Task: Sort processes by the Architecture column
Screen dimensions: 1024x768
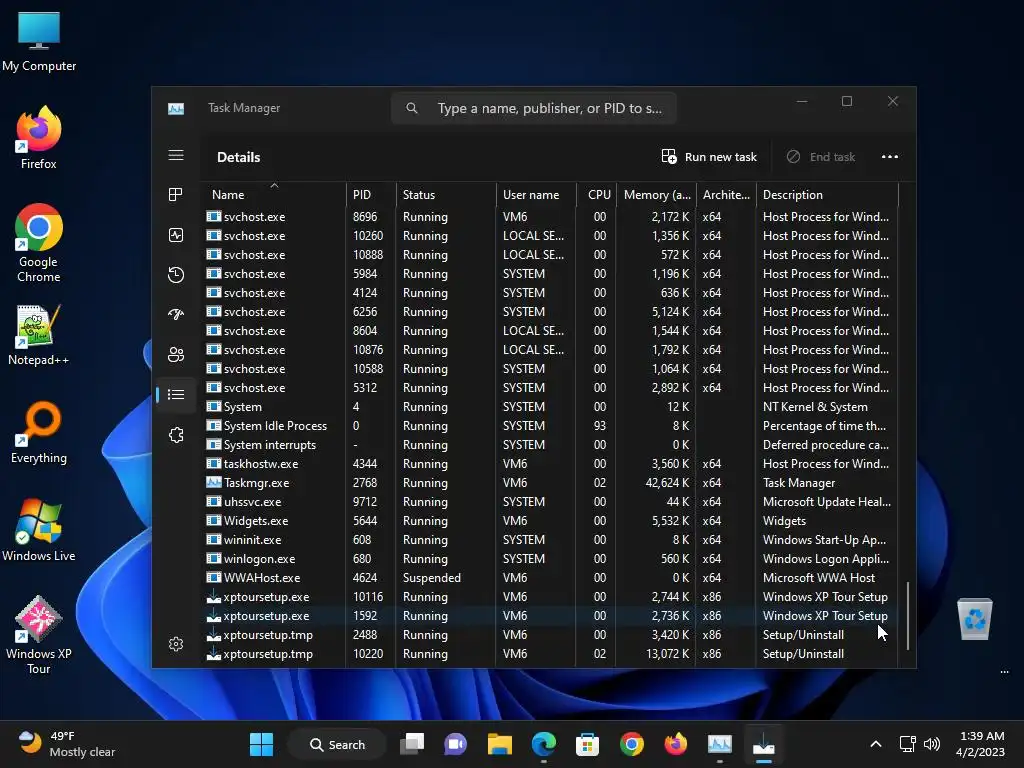Action: pyautogui.click(x=726, y=195)
